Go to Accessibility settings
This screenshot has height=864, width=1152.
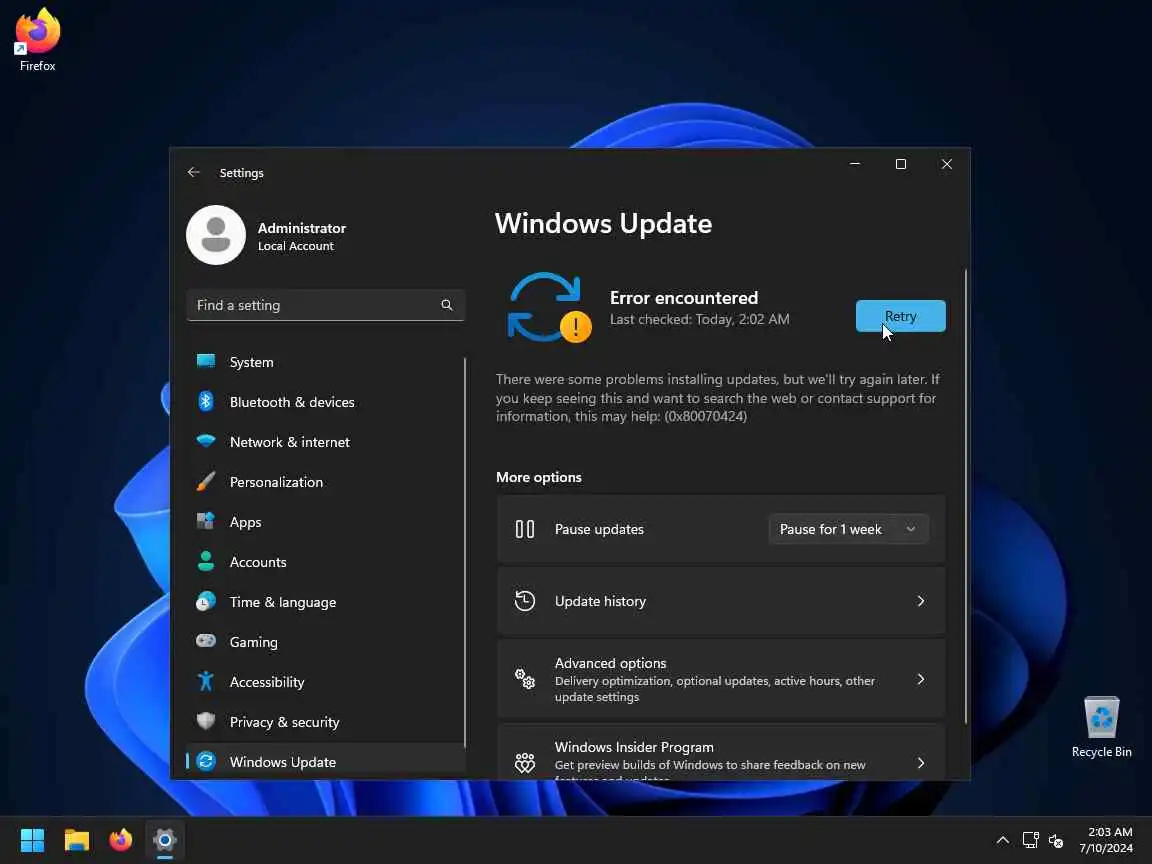point(325,682)
